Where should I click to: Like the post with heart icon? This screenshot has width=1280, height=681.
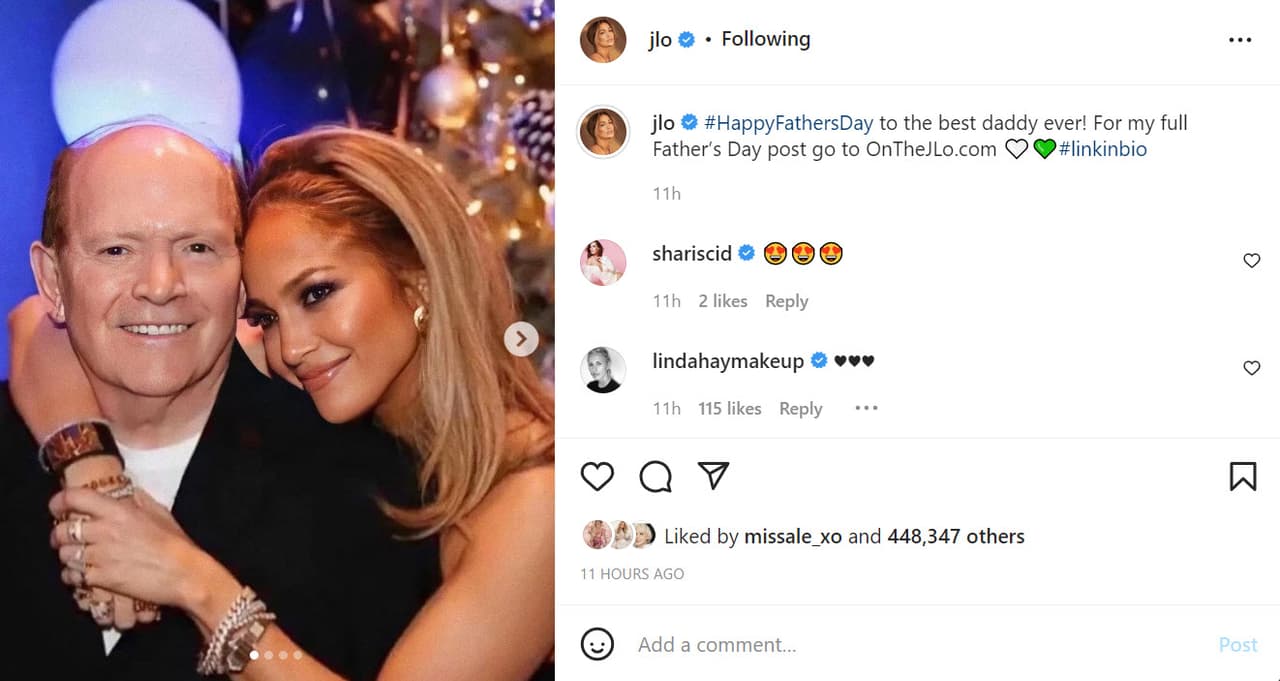click(x=597, y=477)
